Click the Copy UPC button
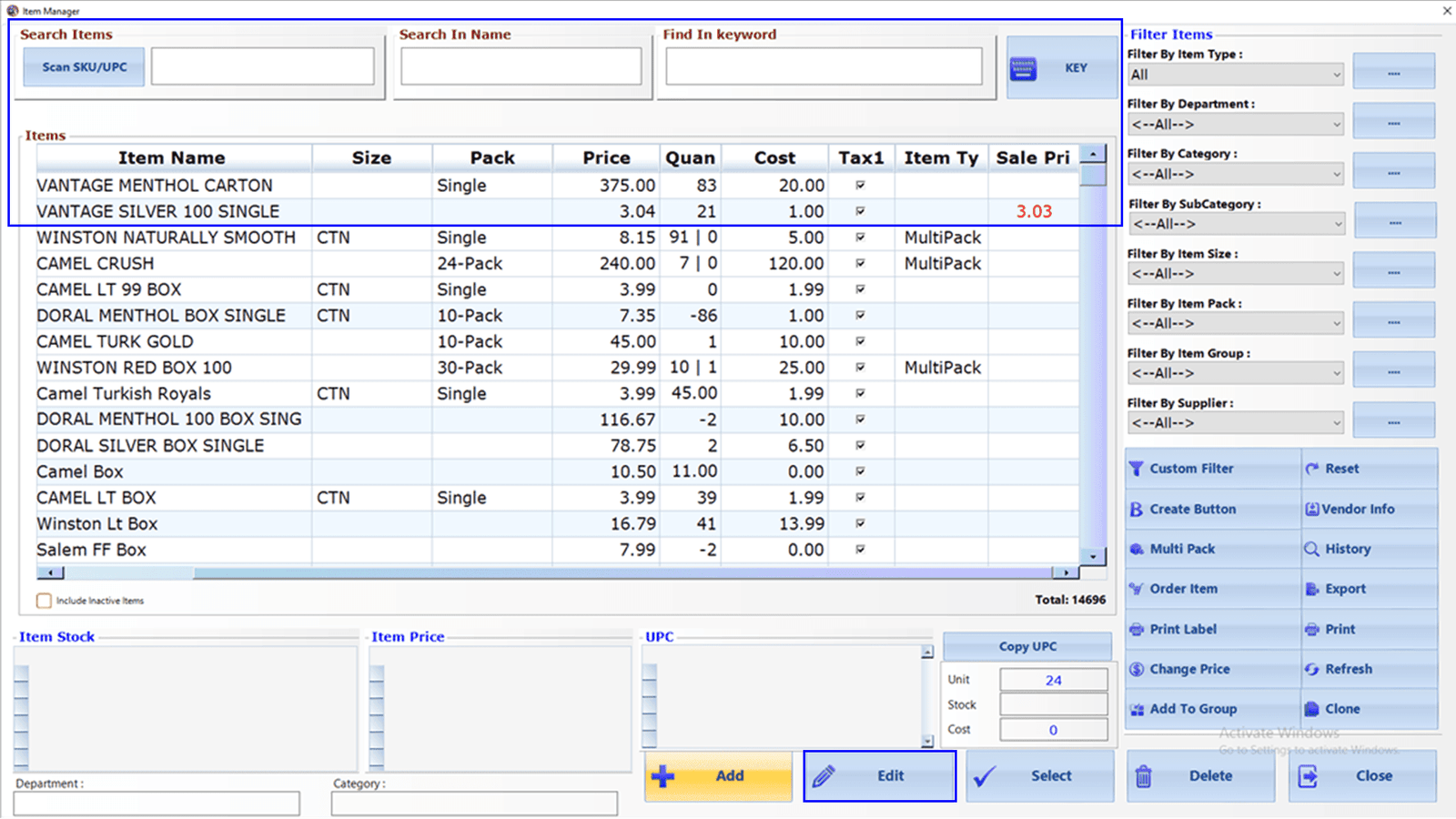This screenshot has width=1456, height=819. (1027, 646)
